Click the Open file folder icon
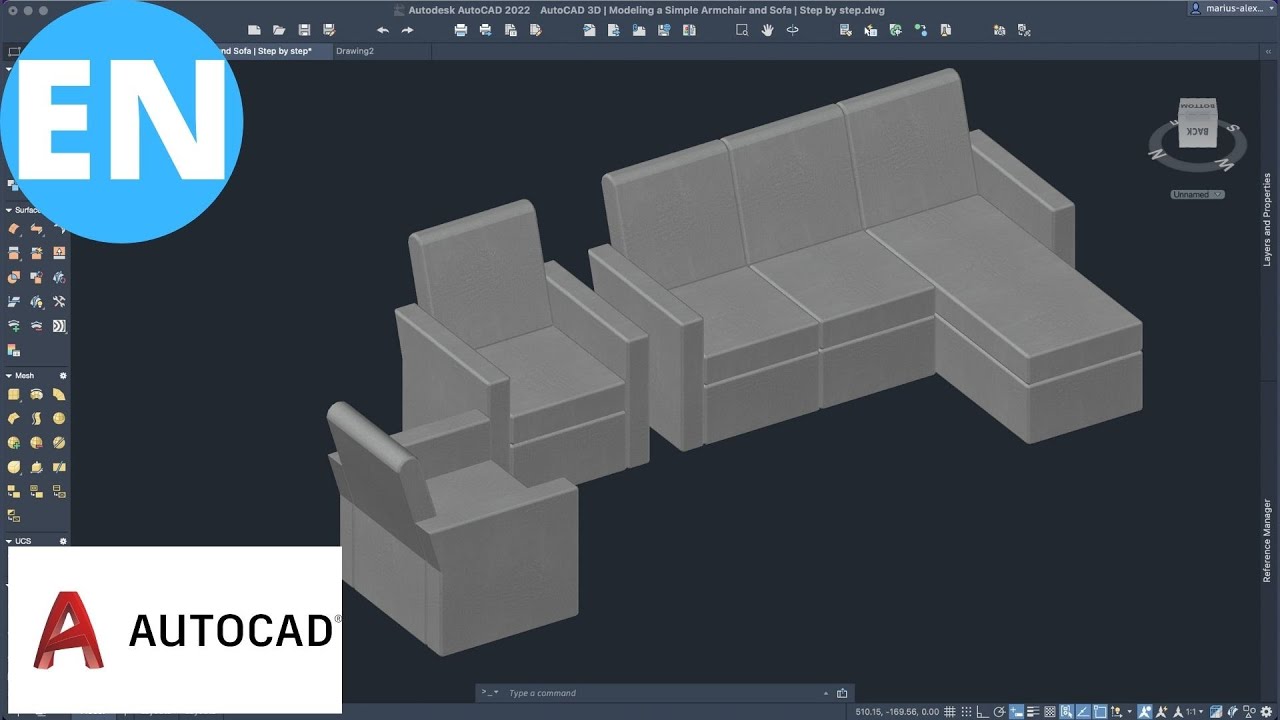 279,30
